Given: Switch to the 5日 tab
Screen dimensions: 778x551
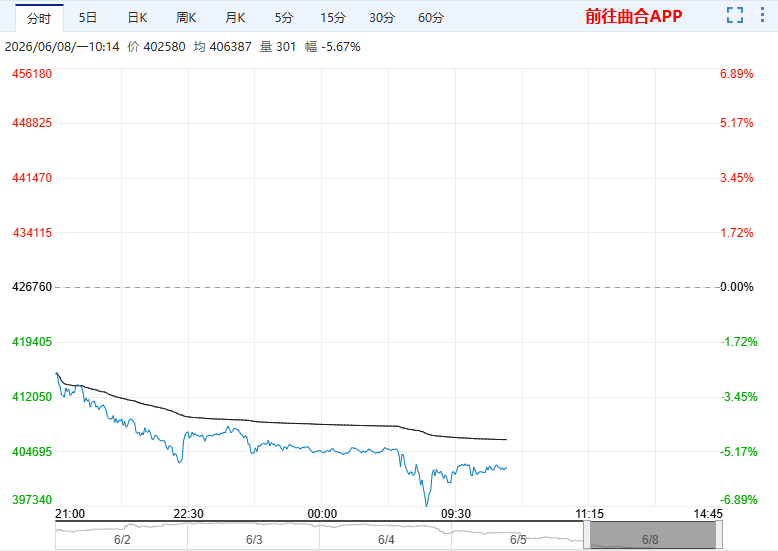Looking at the screenshot, I should pyautogui.click(x=88, y=18).
